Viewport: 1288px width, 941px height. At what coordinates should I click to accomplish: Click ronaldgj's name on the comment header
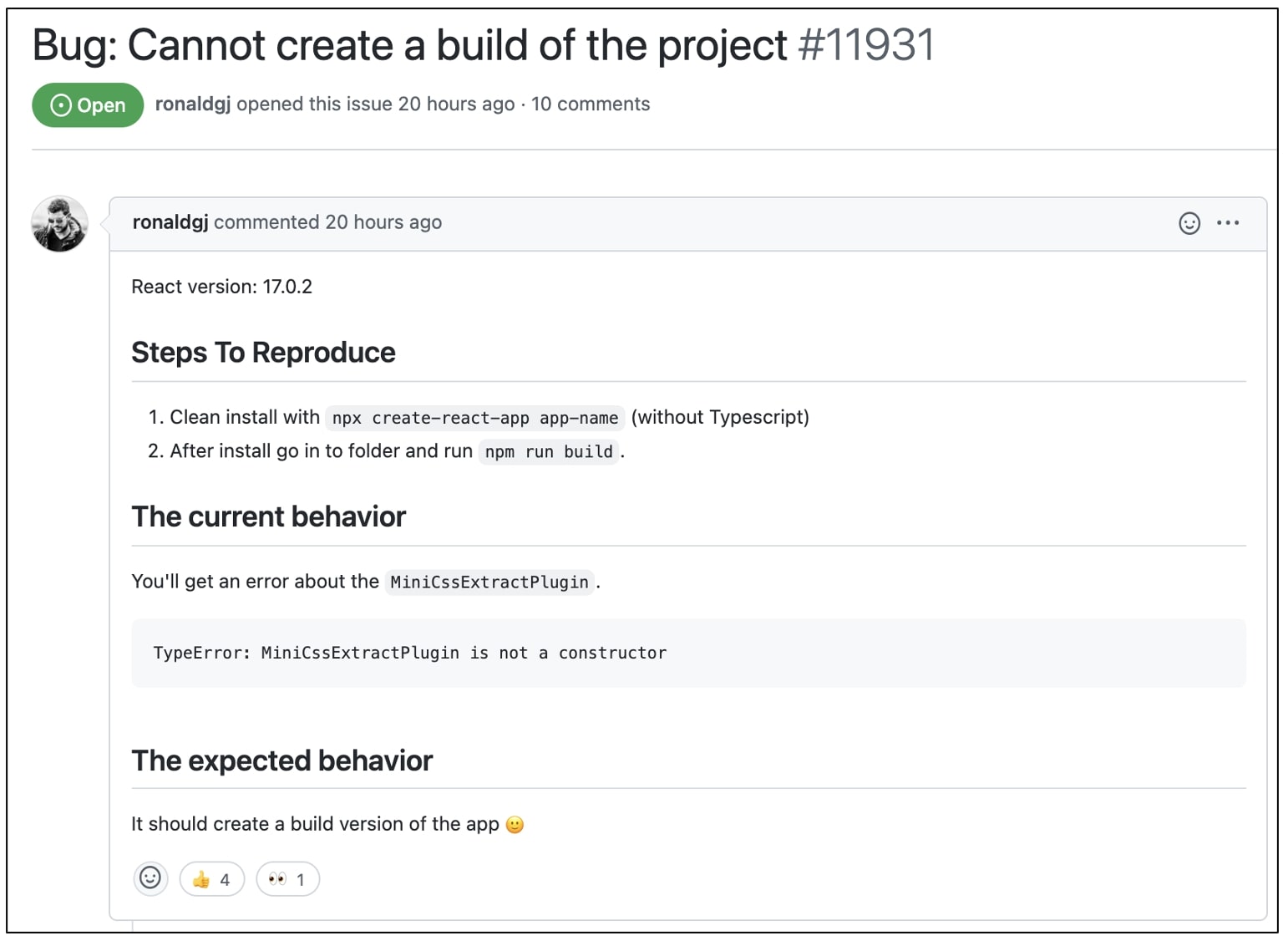click(x=169, y=222)
